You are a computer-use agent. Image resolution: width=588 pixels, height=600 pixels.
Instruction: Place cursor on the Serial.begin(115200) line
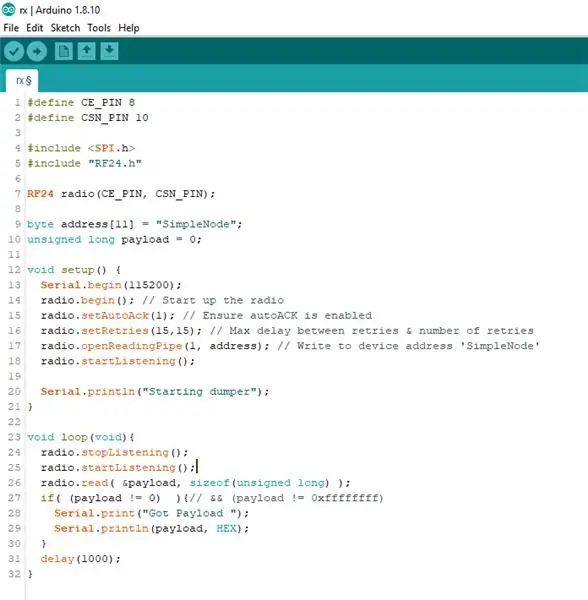pos(111,285)
